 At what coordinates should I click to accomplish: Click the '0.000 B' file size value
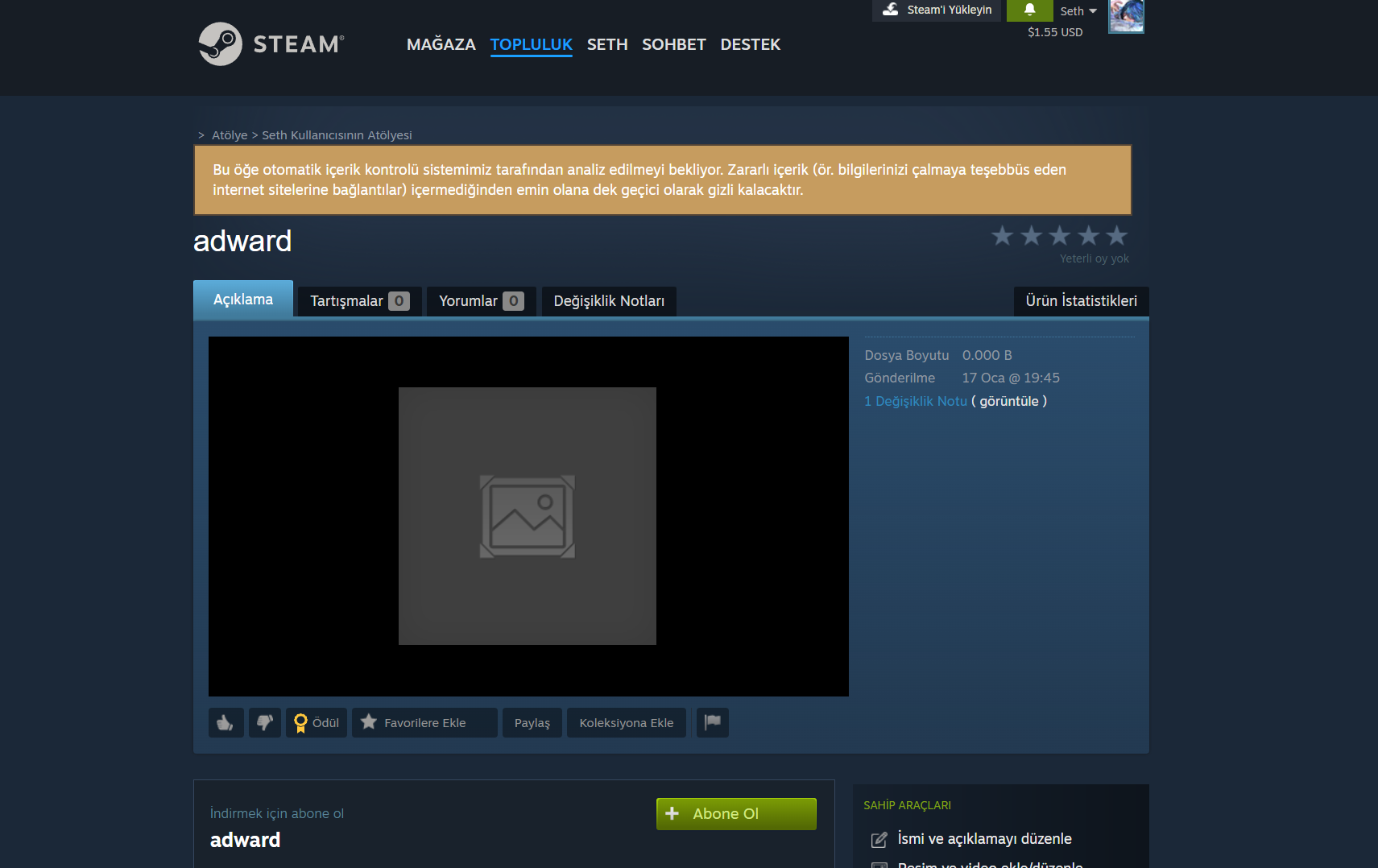[x=987, y=355]
